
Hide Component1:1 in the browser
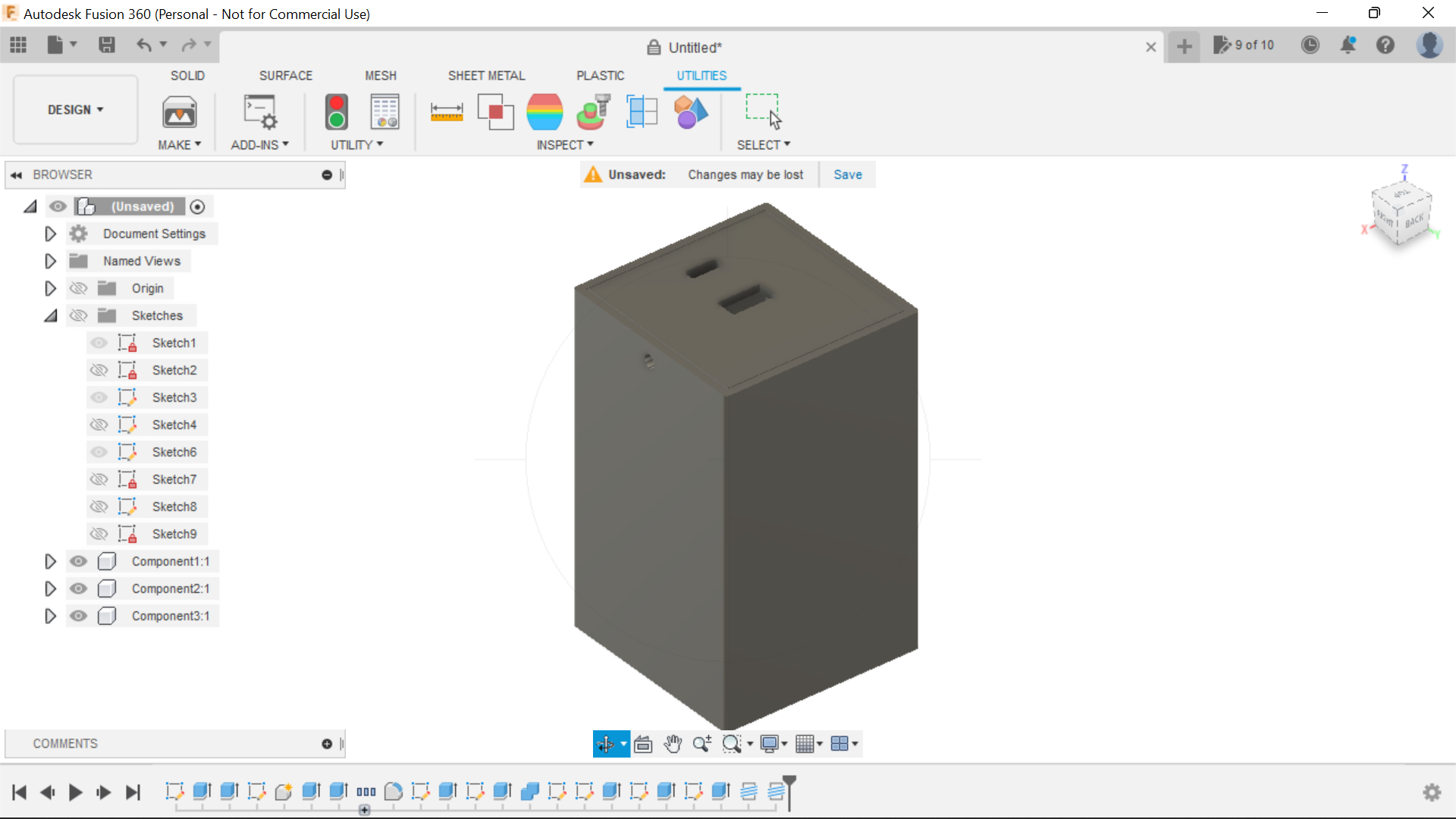click(78, 561)
